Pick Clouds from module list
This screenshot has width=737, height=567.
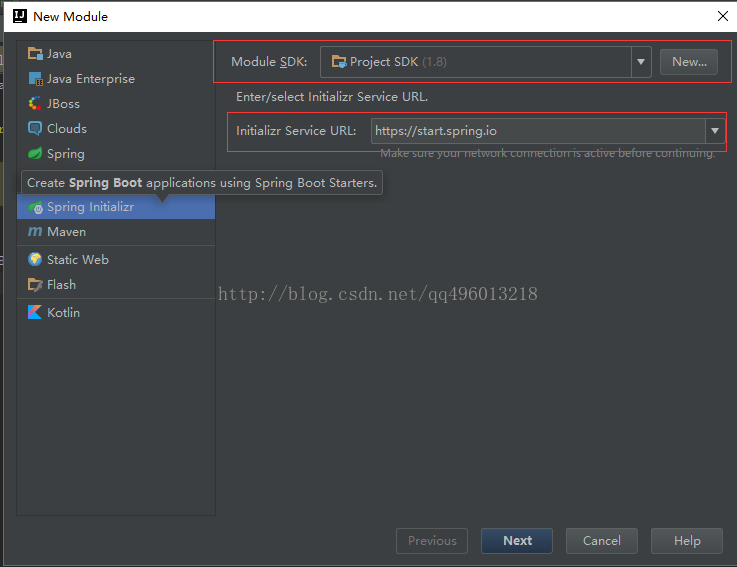coord(116,128)
